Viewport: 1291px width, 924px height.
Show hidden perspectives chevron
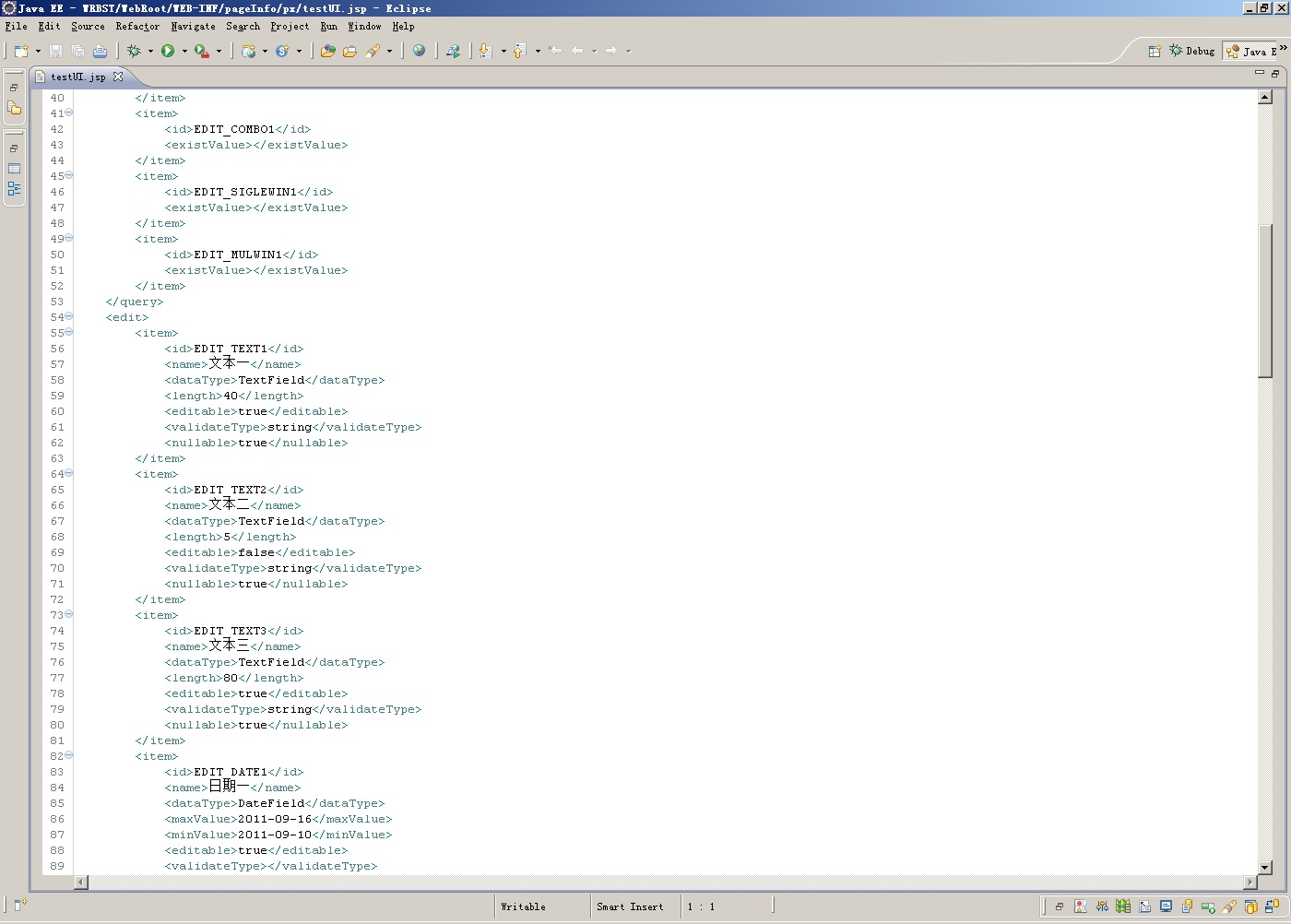pyautogui.click(x=1283, y=48)
